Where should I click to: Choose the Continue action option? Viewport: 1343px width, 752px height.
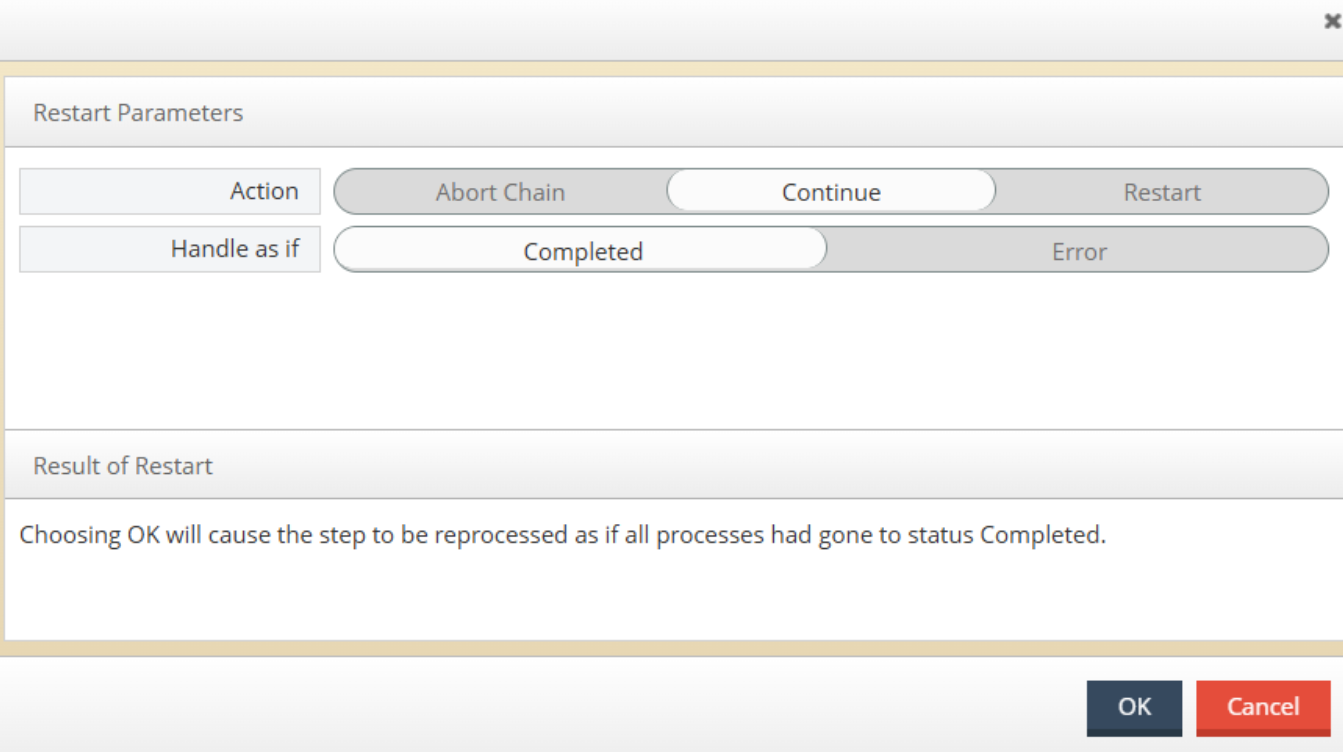click(x=831, y=192)
